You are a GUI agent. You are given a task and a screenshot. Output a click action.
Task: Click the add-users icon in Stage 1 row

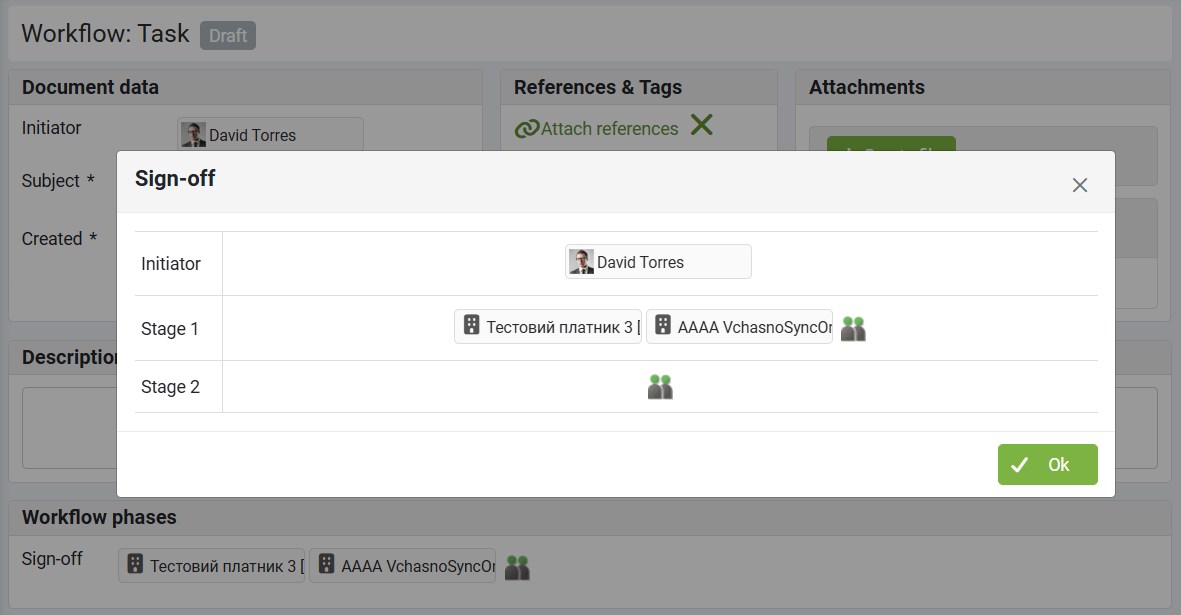pos(853,328)
